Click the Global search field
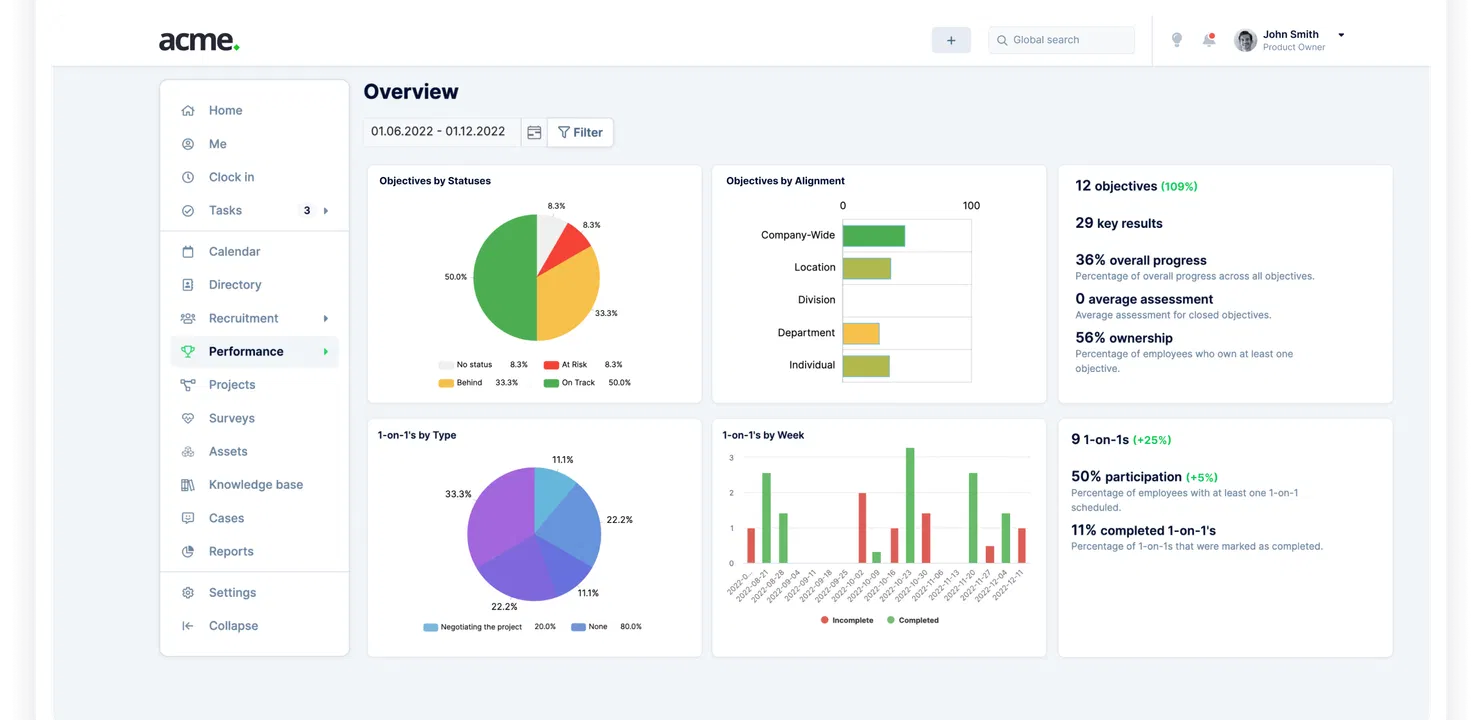 tap(1062, 40)
